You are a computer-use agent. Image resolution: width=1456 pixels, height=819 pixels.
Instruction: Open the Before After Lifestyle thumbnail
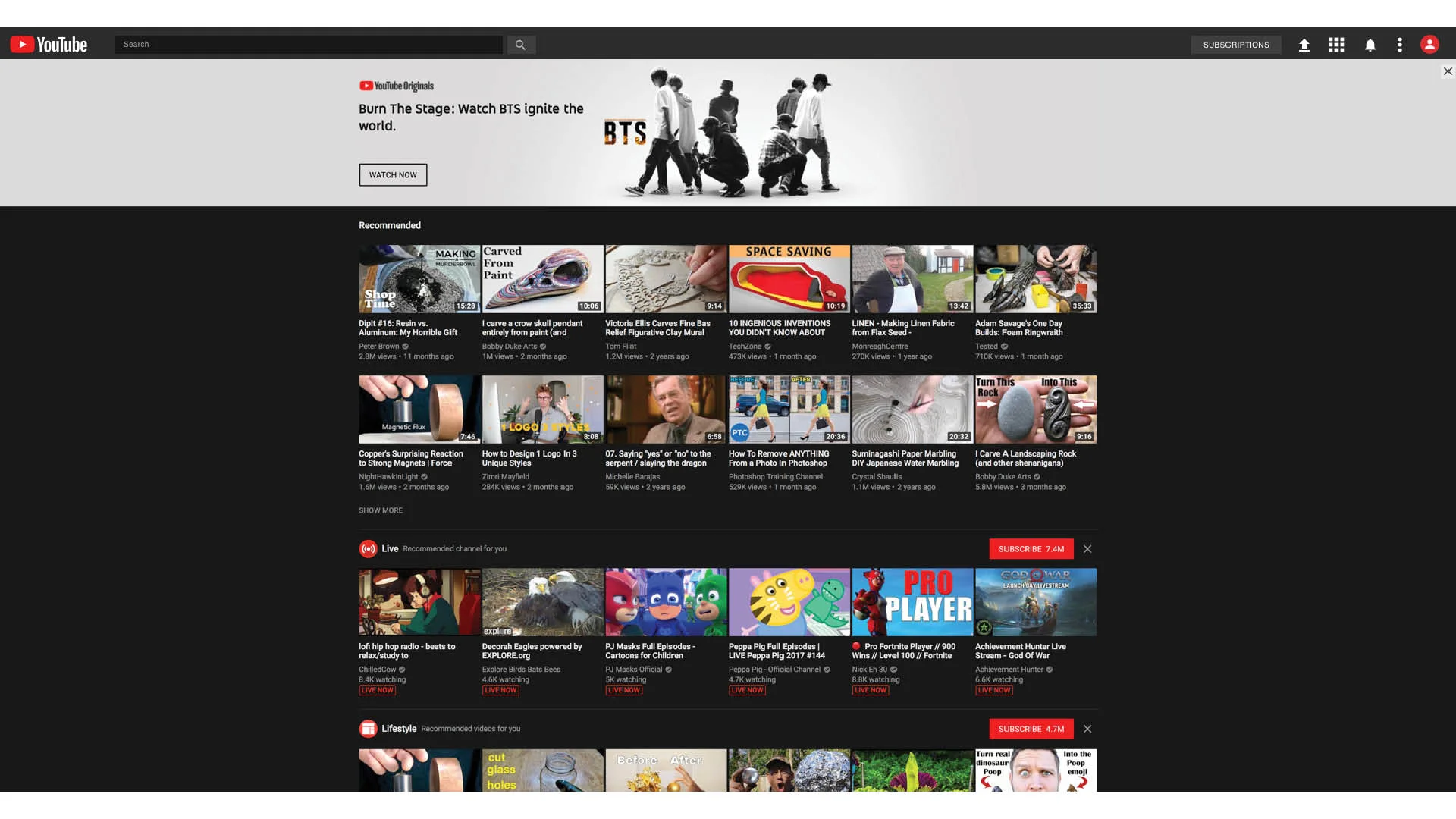point(666,770)
